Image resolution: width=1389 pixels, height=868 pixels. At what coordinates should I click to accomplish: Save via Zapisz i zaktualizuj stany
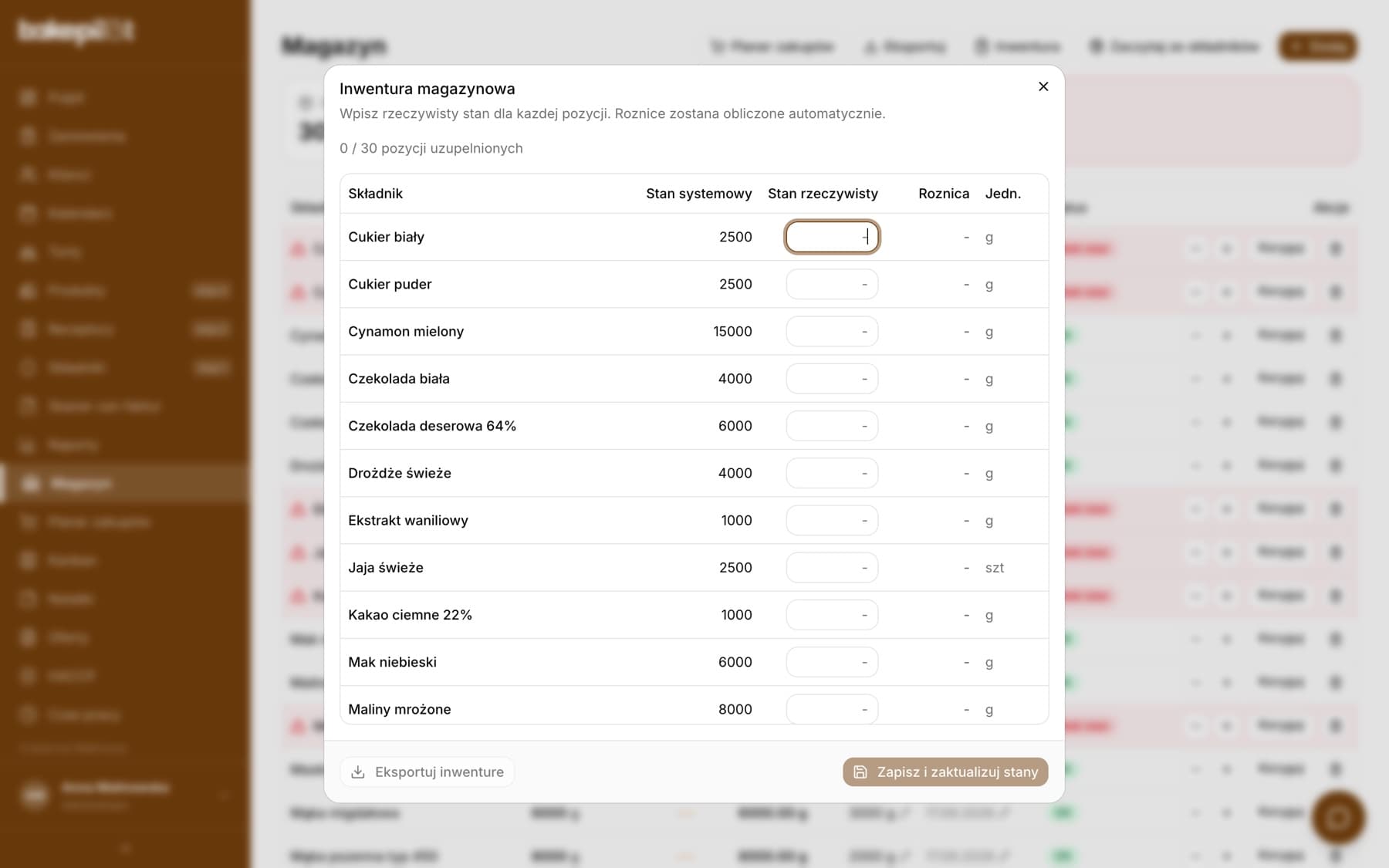pos(945,772)
